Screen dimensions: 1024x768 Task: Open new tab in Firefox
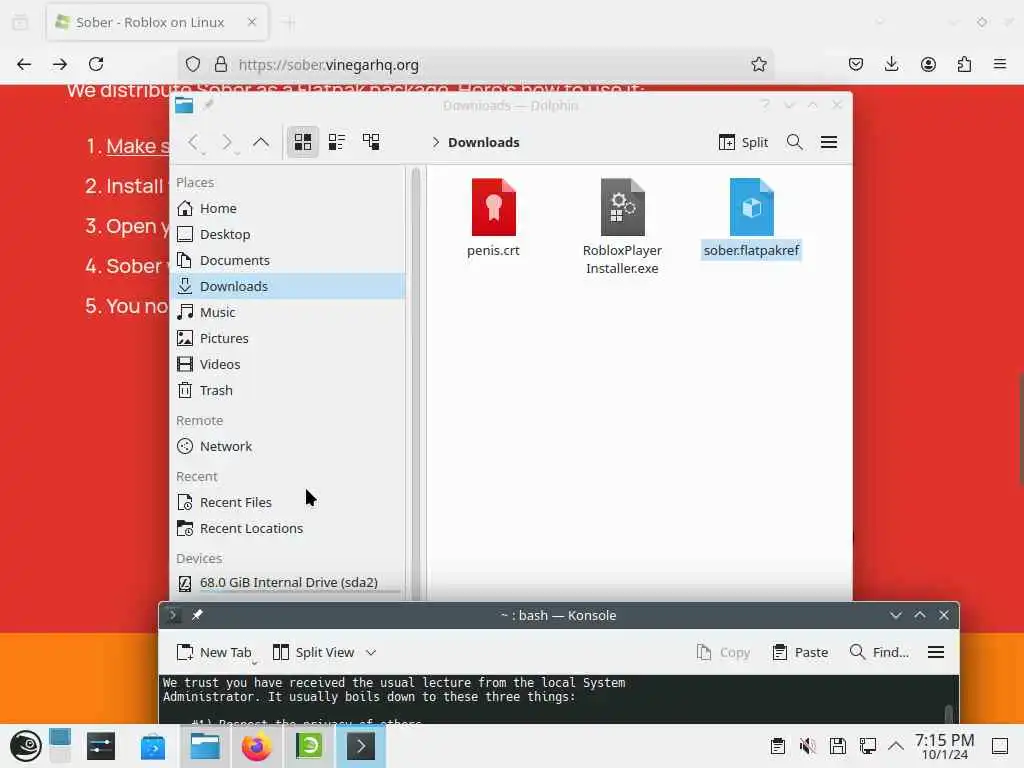click(289, 23)
